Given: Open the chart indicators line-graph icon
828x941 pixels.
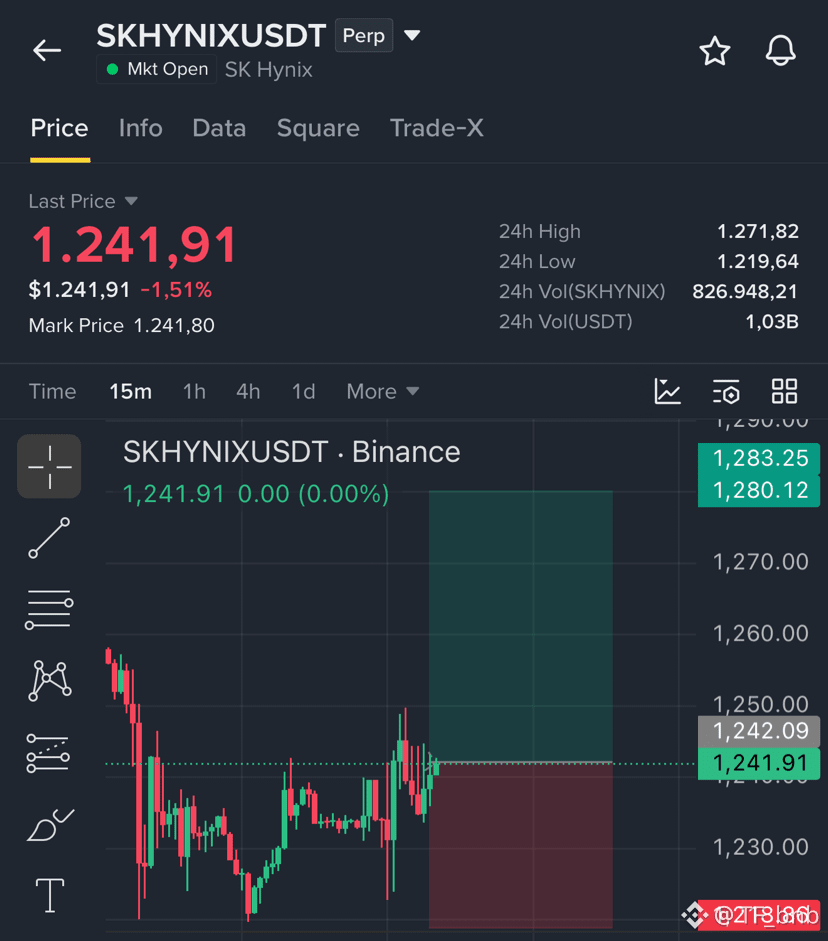Looking at the screenshot, I should [667, 391].
